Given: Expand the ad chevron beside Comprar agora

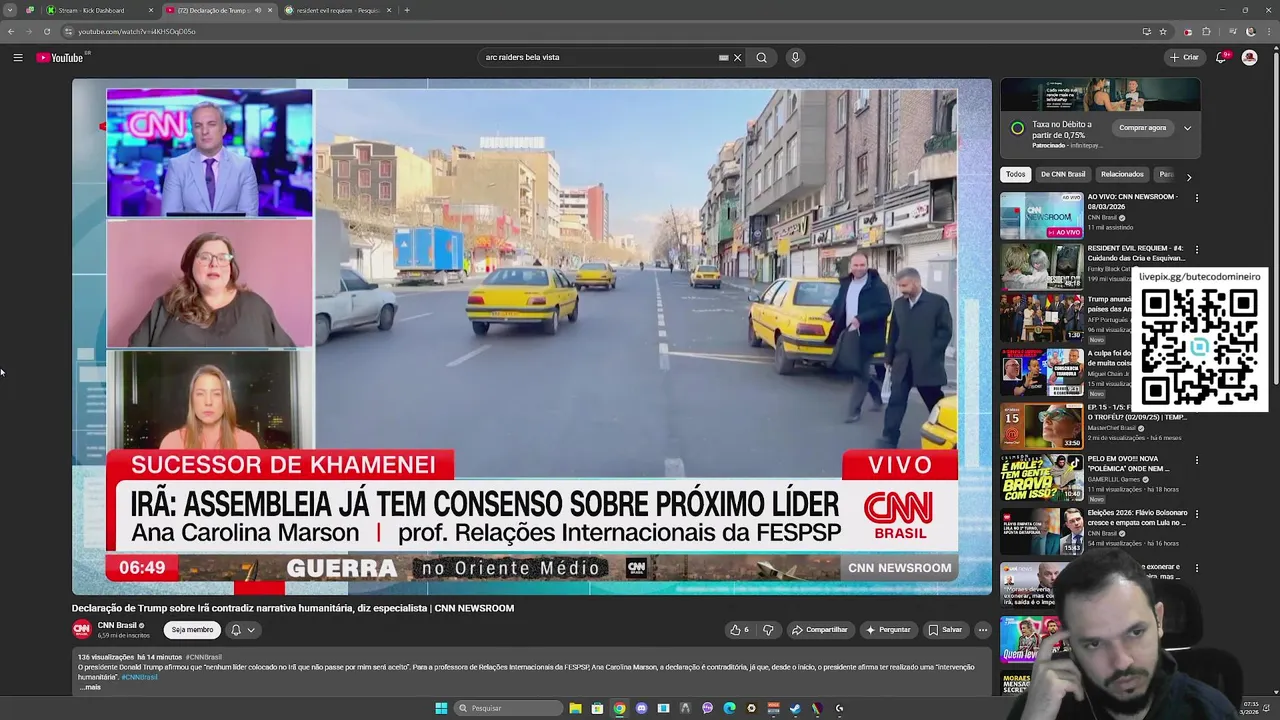Looking at the screenshot, I should [x=1187, y=128].
